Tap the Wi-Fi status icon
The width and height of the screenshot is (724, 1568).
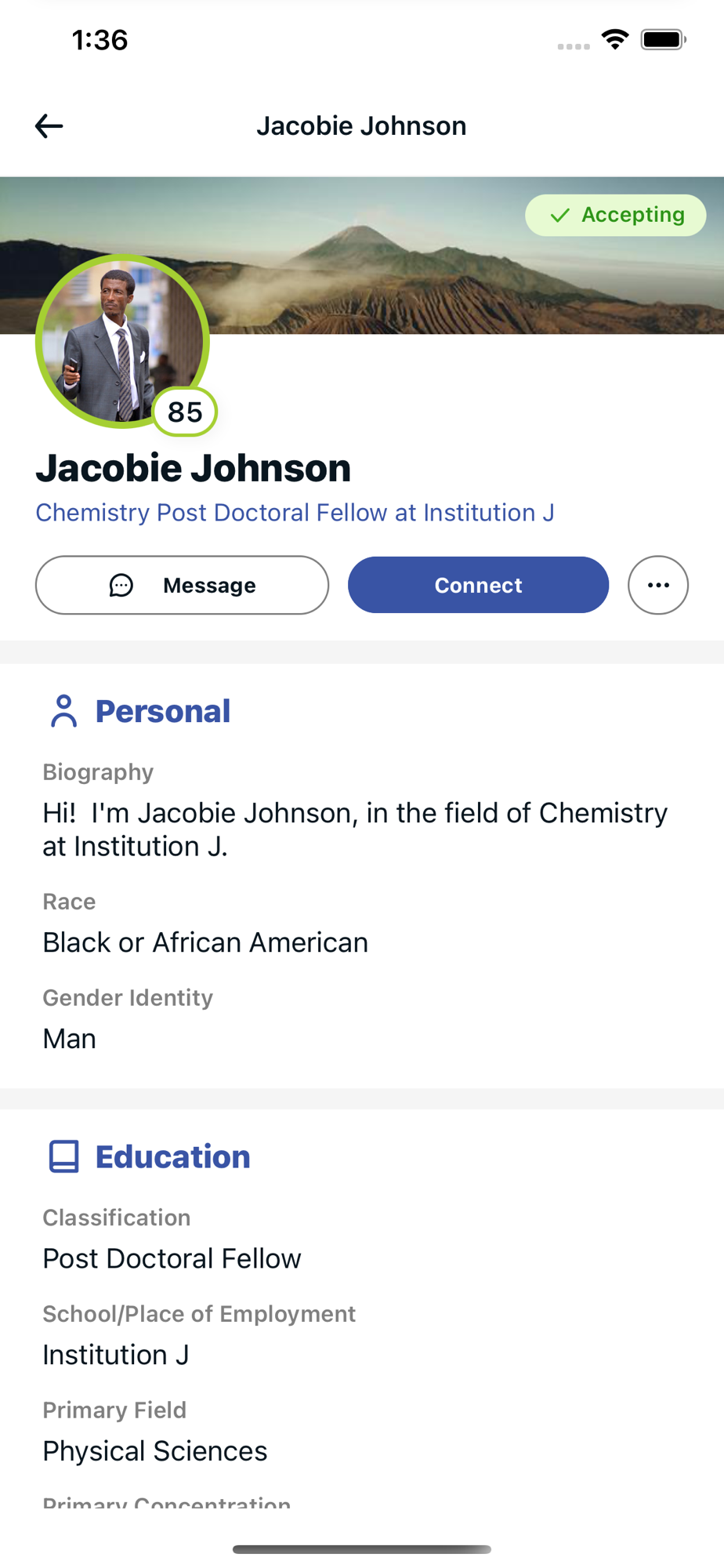pyautogui.click(x=615, y=39)
